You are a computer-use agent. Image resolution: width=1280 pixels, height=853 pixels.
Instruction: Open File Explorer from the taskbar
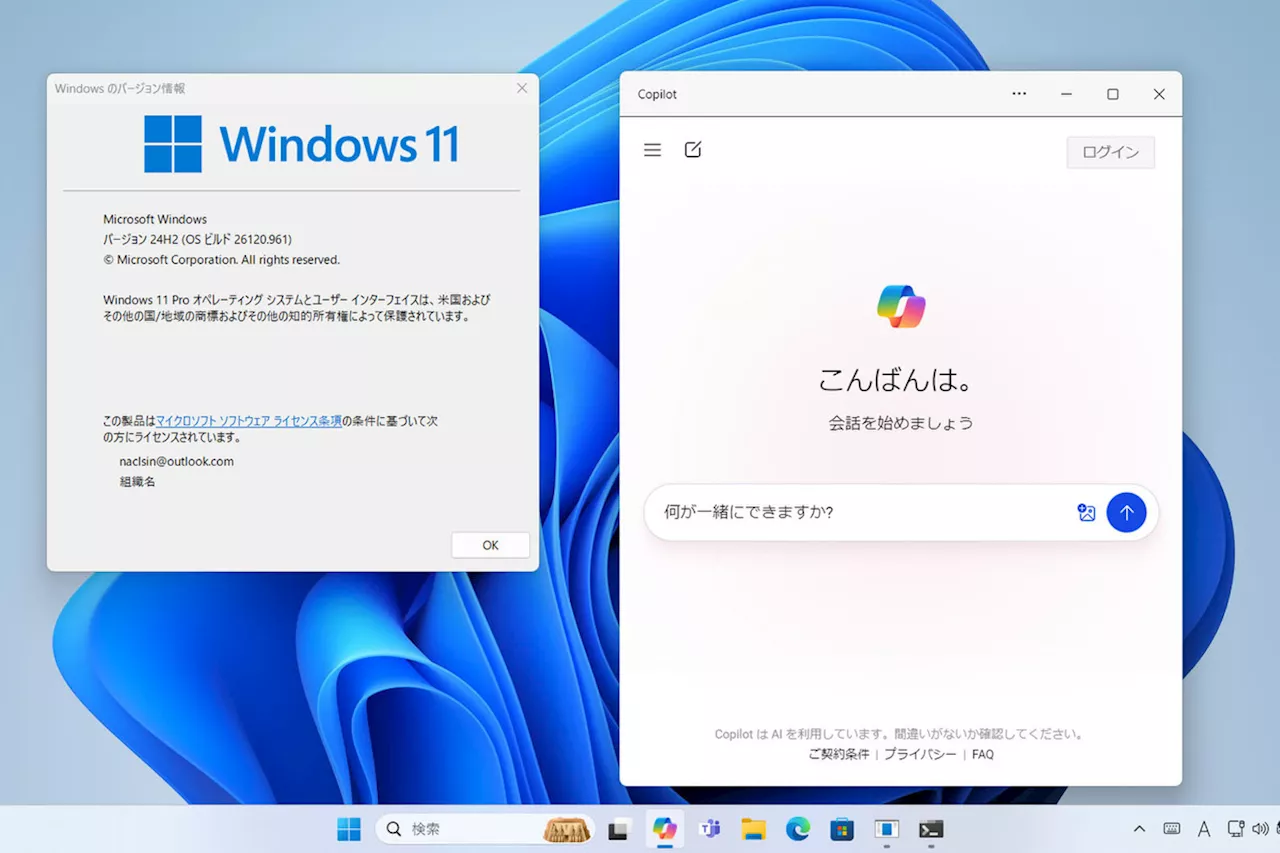click(x=753, y=829)
